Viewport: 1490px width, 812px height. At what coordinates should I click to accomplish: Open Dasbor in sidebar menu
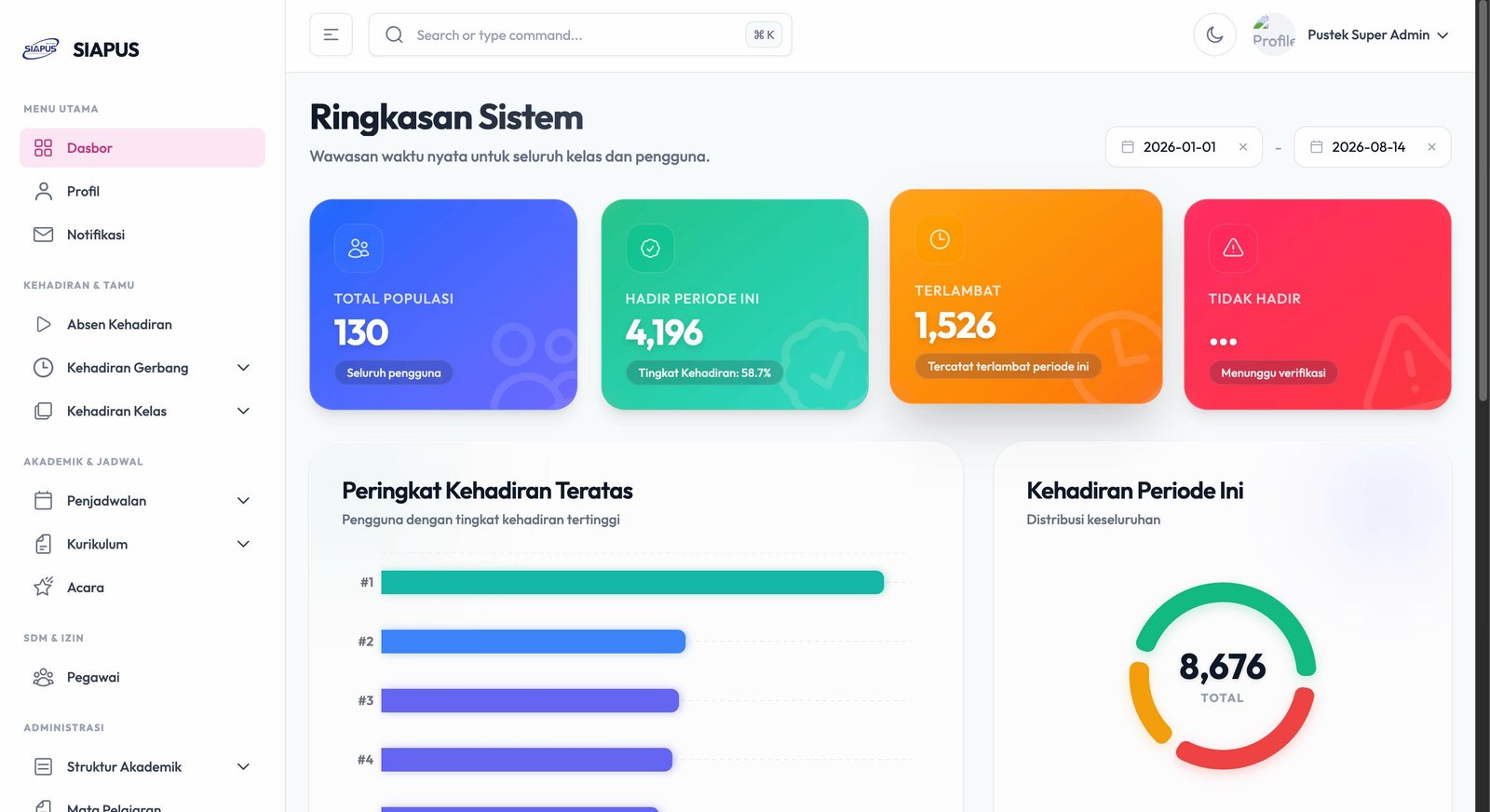(142, 148)
